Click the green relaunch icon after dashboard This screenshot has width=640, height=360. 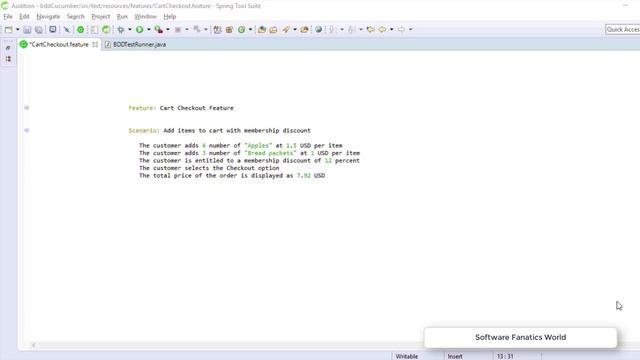(x=106, y=29)
